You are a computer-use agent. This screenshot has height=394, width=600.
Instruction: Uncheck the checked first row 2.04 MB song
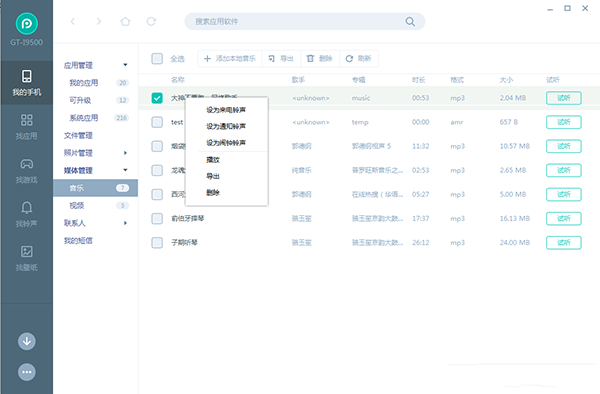[157, 98]
